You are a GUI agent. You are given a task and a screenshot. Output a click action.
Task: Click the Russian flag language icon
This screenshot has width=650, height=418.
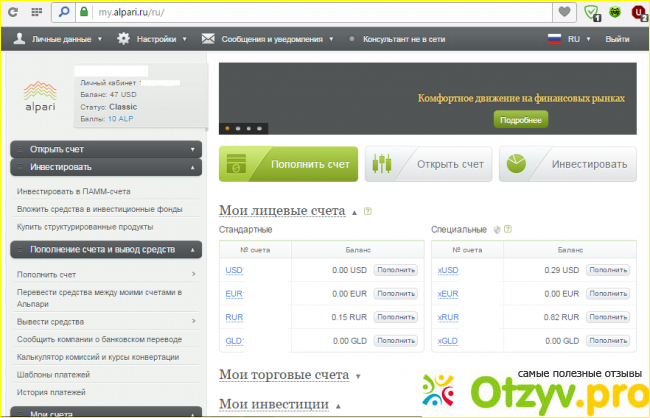(553, 39)
